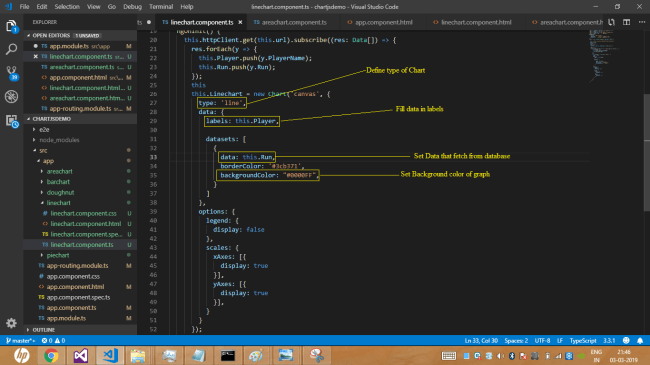Open the editor More Actions ellipsis
This screenshot has height=365, width=650.
[x=641, y=22]
